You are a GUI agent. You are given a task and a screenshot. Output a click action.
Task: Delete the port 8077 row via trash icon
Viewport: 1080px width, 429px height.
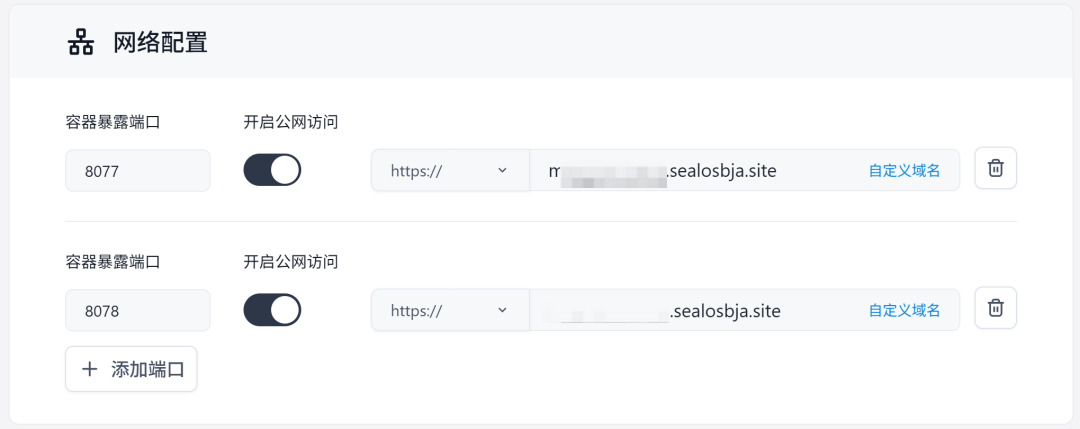point(995,169)
